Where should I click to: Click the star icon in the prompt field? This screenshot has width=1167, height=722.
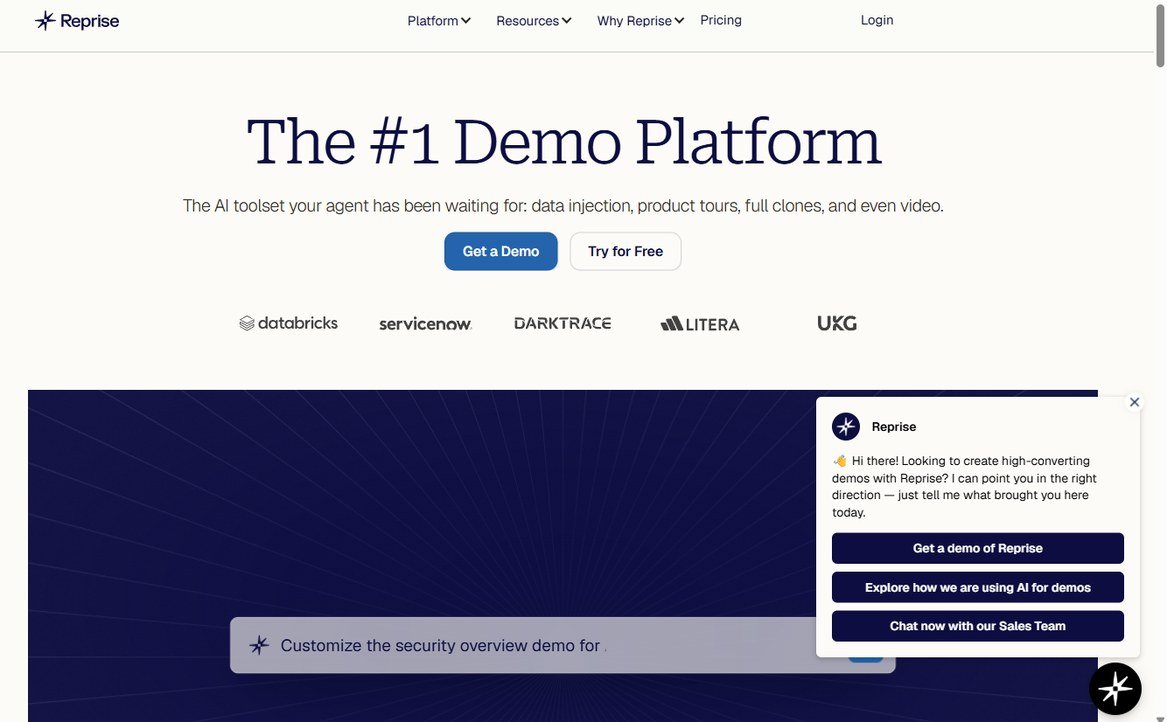(x=259, y=645)
